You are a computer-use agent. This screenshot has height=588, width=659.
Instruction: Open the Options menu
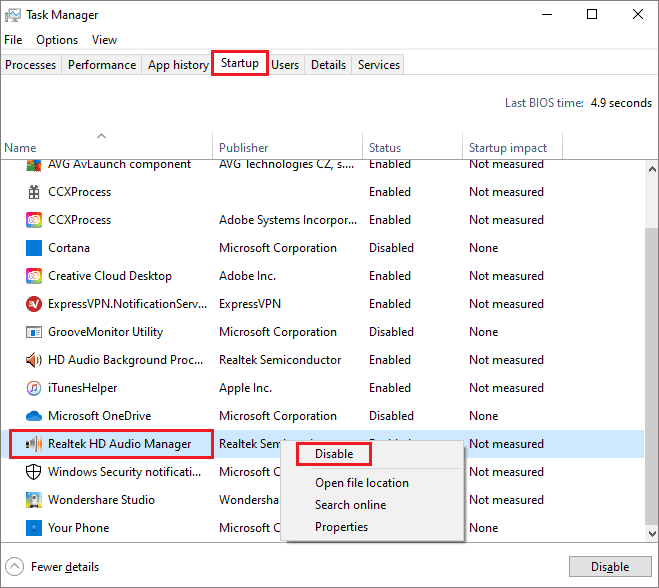click(x=57, y=40)
